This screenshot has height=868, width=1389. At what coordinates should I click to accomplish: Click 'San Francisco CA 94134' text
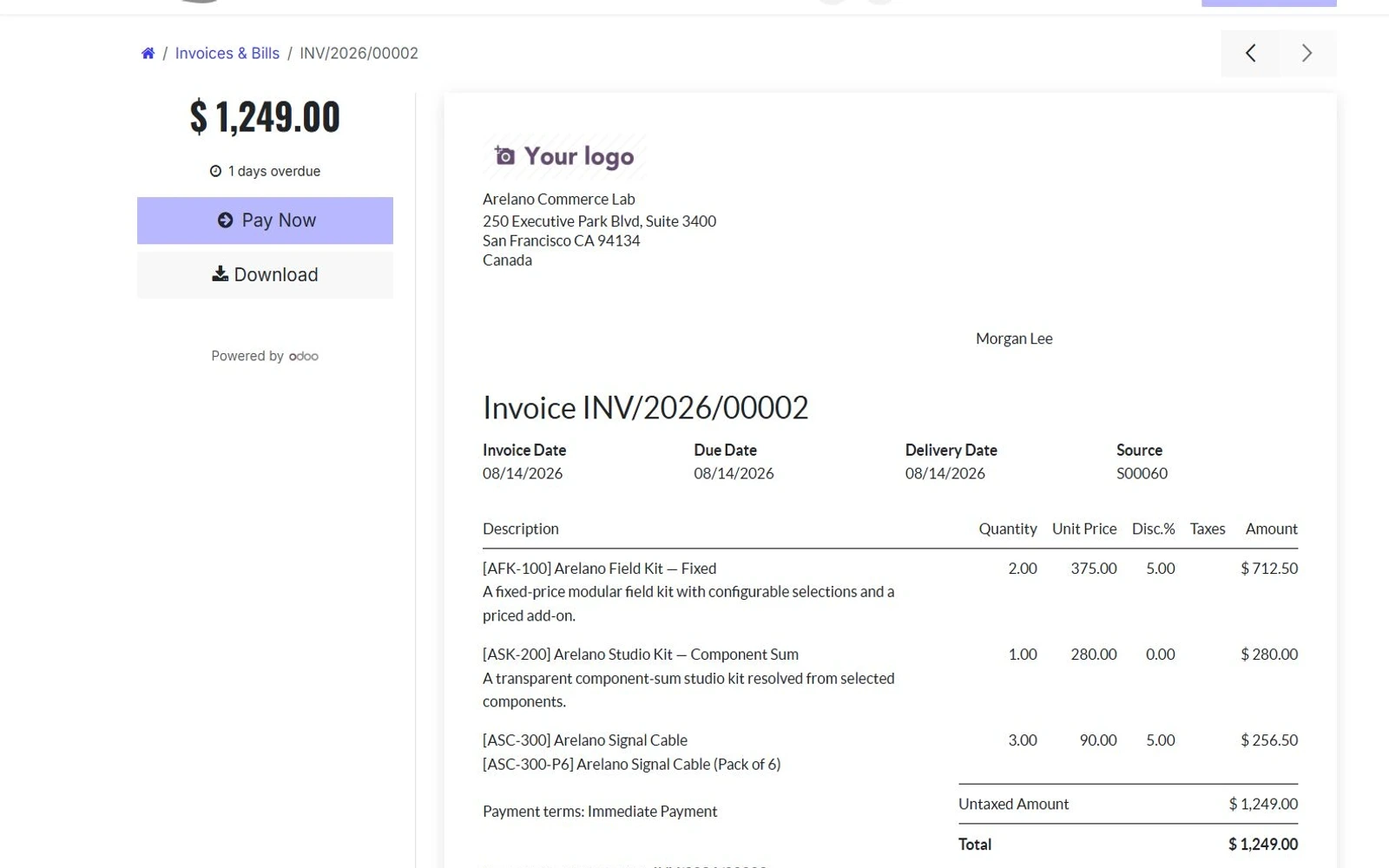pos(561,240)
